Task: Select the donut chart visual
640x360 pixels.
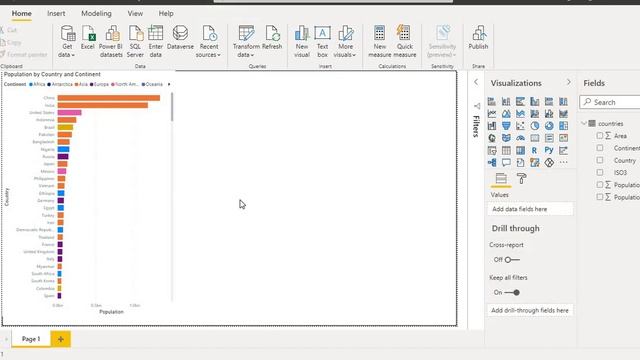Action: (549, 126)
